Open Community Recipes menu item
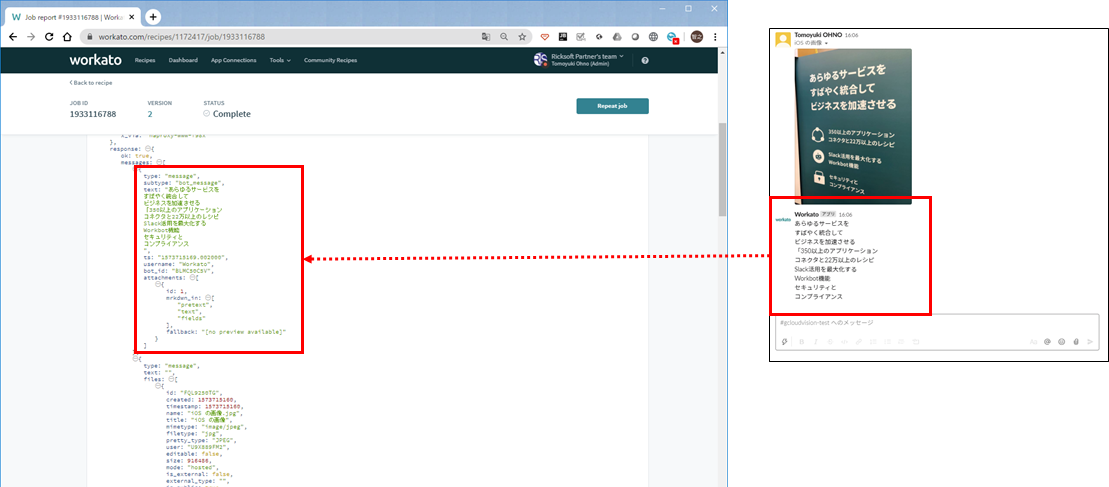The image size is (1109, 487). [x=330, y=61]
